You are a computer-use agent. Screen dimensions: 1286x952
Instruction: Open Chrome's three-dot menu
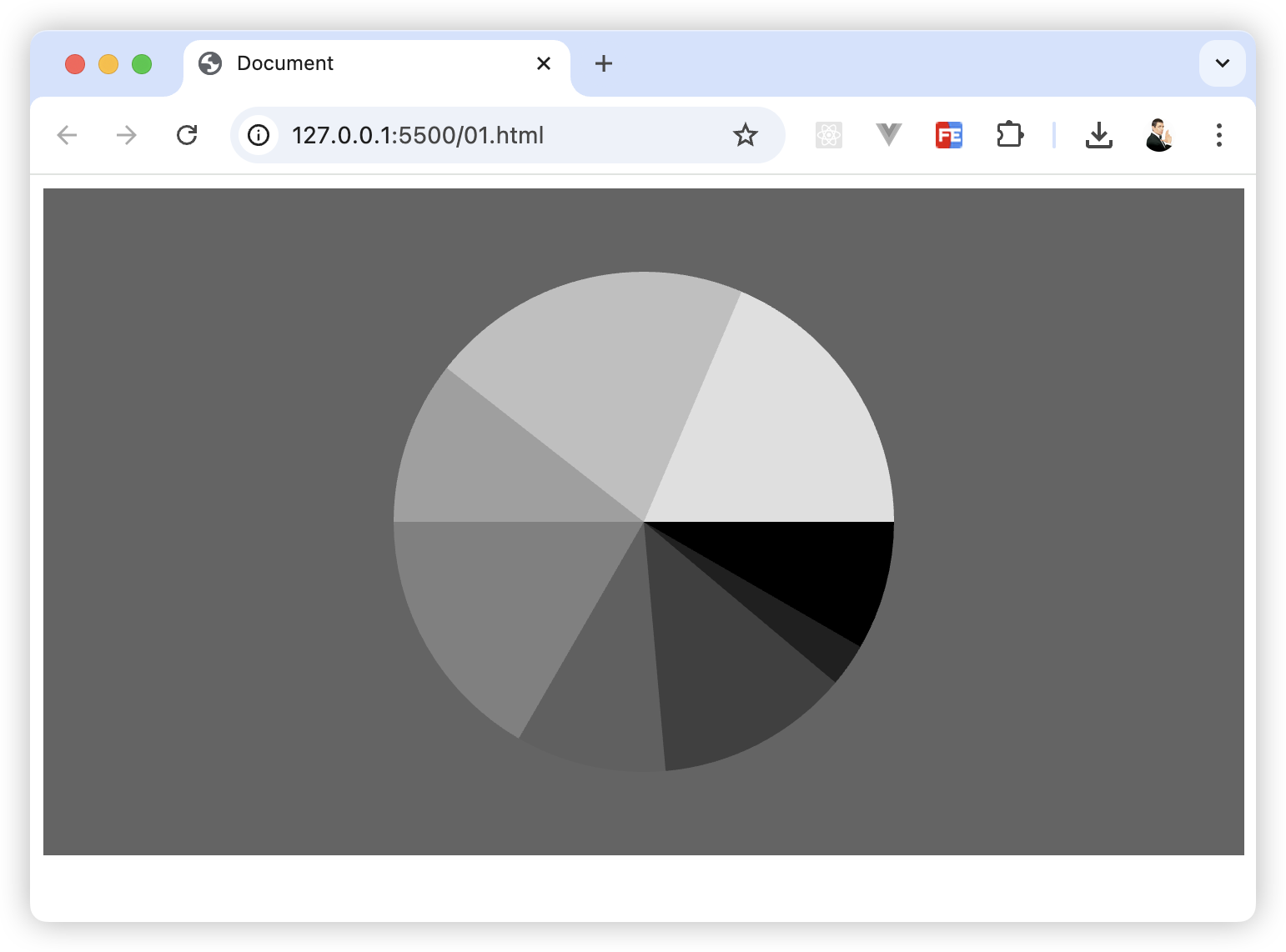1219,135
